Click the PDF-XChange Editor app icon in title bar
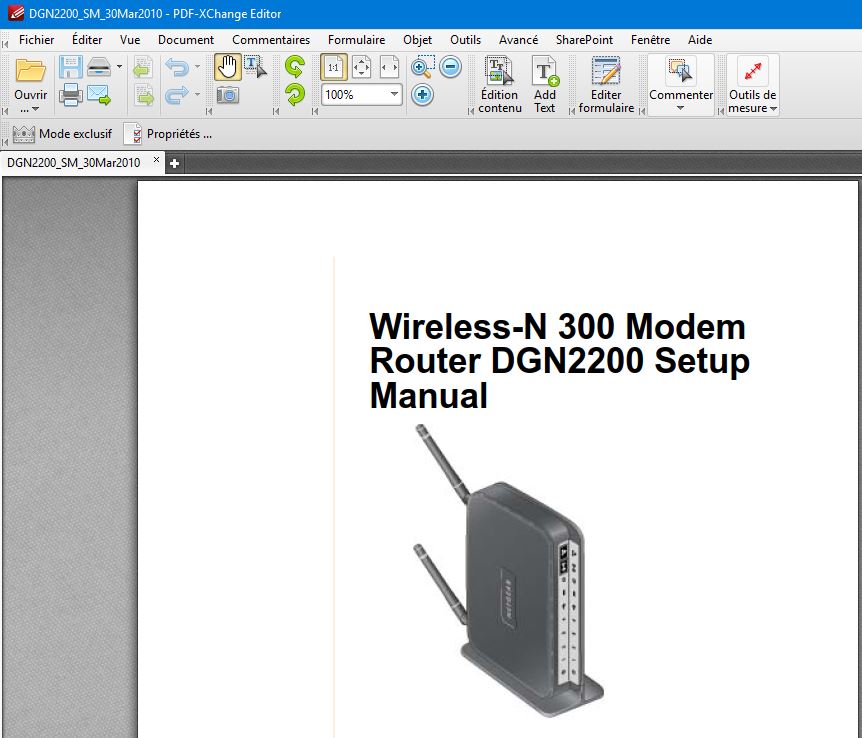Image resolution: width=862 pixels, height=738 pixels. pyautogui.click(x=15, y=13)
